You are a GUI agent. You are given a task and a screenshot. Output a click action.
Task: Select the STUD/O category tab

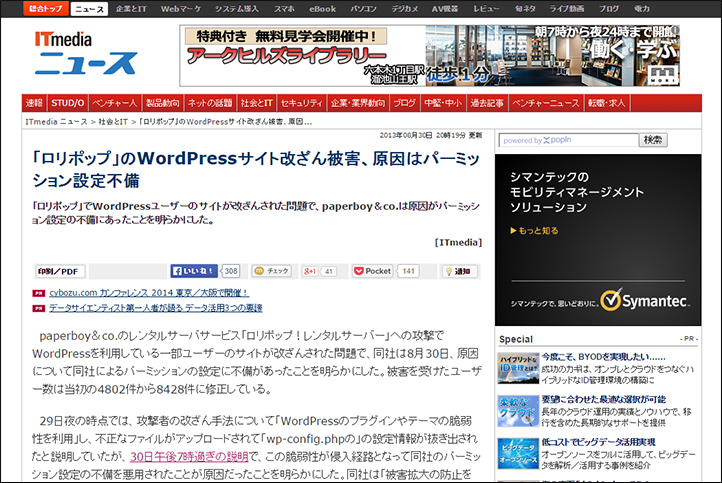[x=68, y=103]
